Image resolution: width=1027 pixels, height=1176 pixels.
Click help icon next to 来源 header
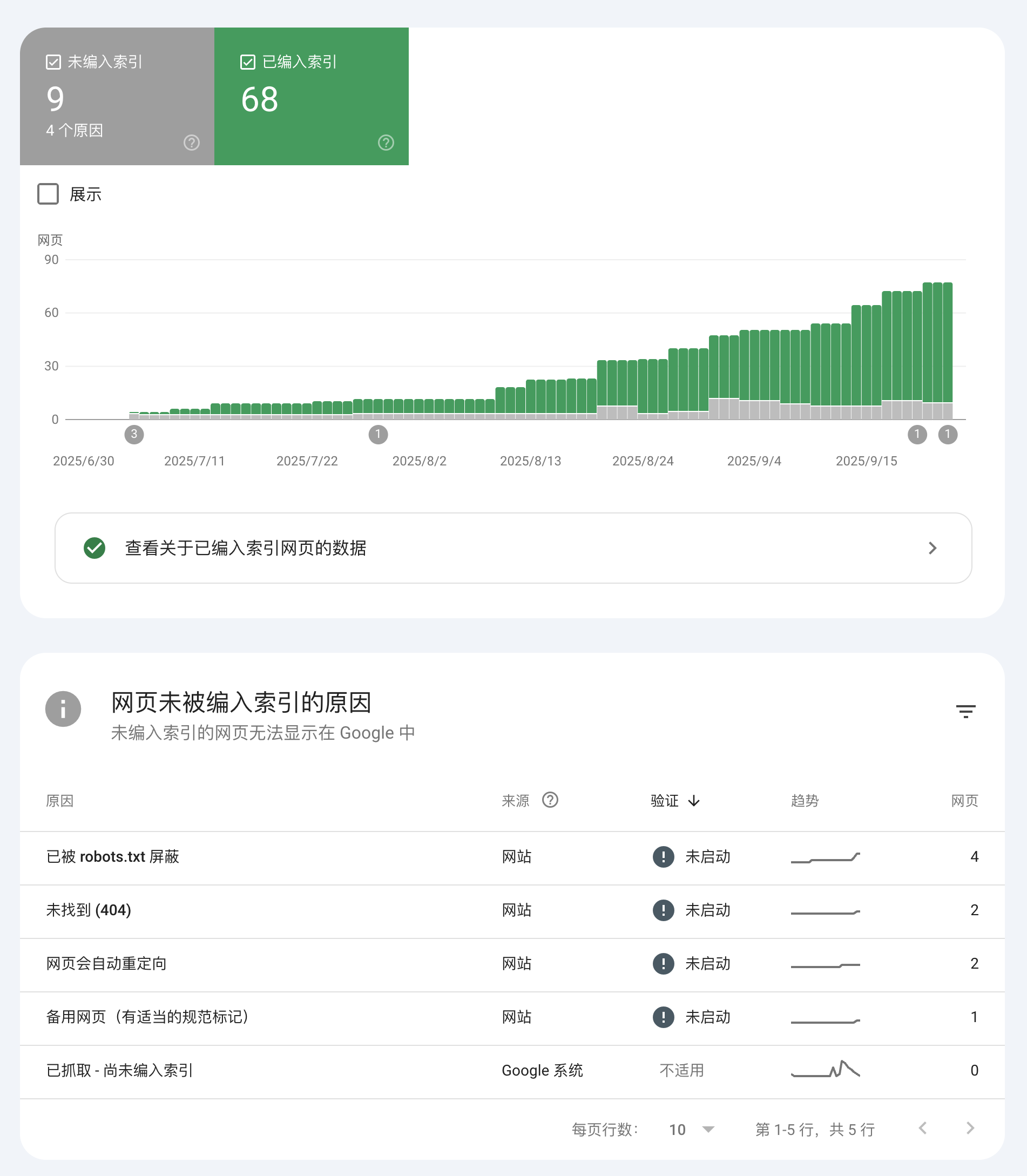click(550, 800)
